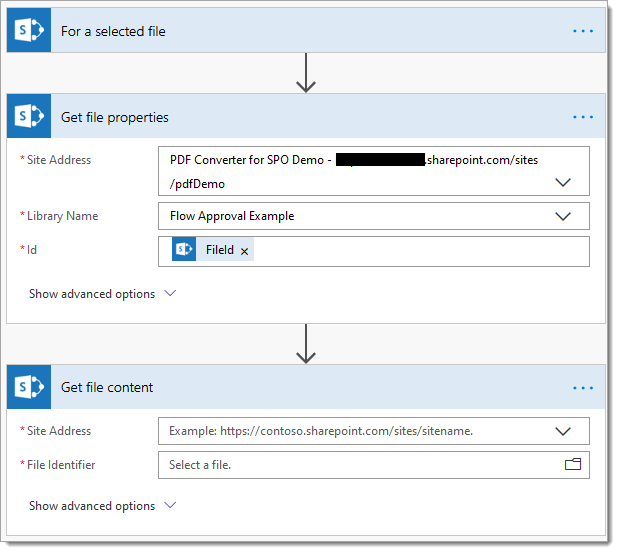Viewport: 618px width, 552px height.
Task: Click SharePoint icon on 'For a selected file'
Action: [x=29, y=30]
